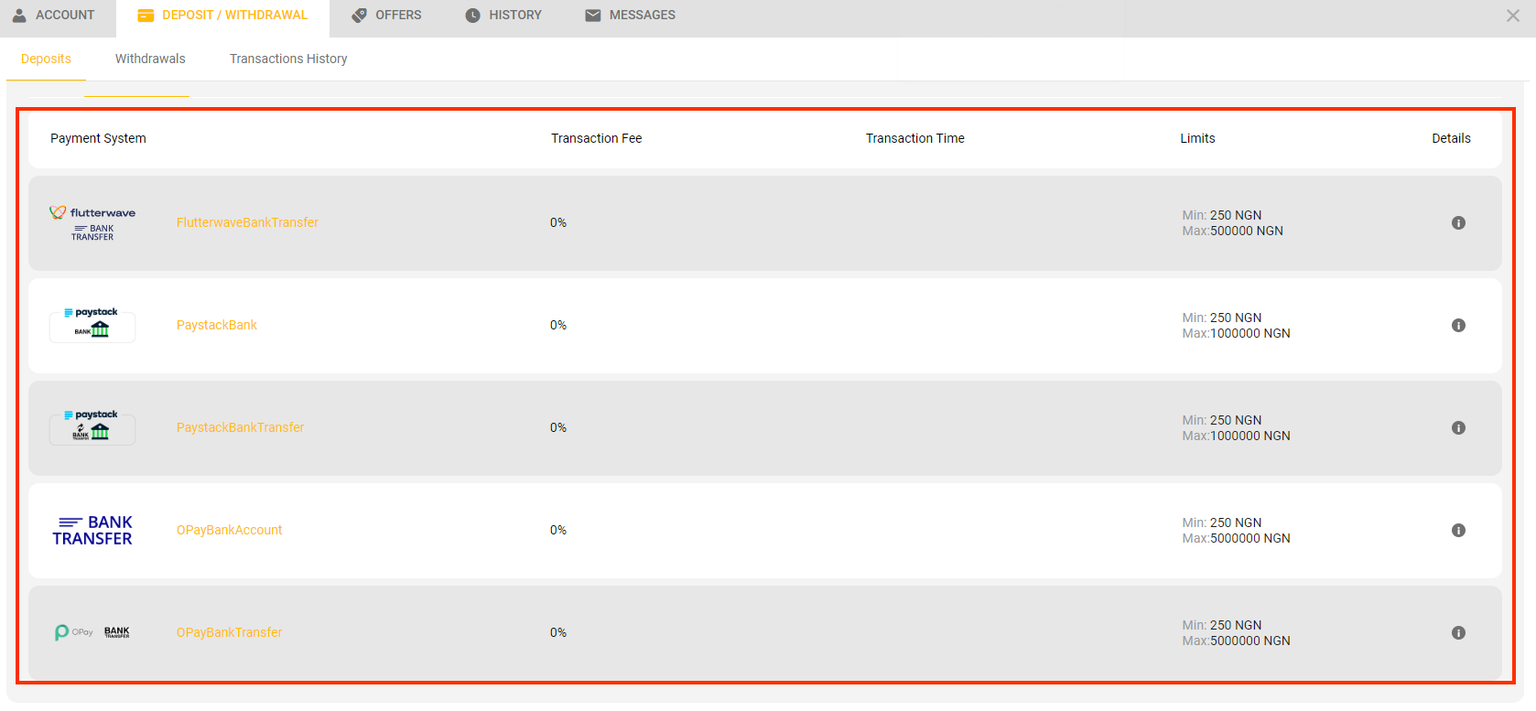
Task: Click the Messages envelope icon
Action: (x=592, y=15)
